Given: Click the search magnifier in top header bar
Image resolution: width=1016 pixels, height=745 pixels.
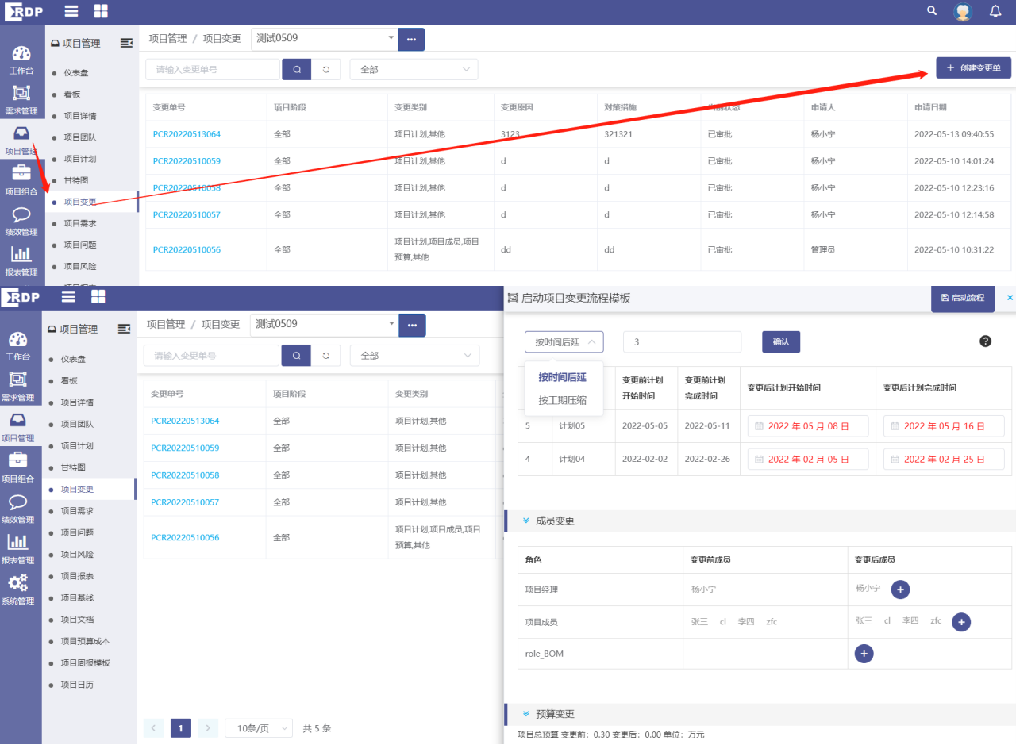Looking at the screenshot, I should pos(932,11).
